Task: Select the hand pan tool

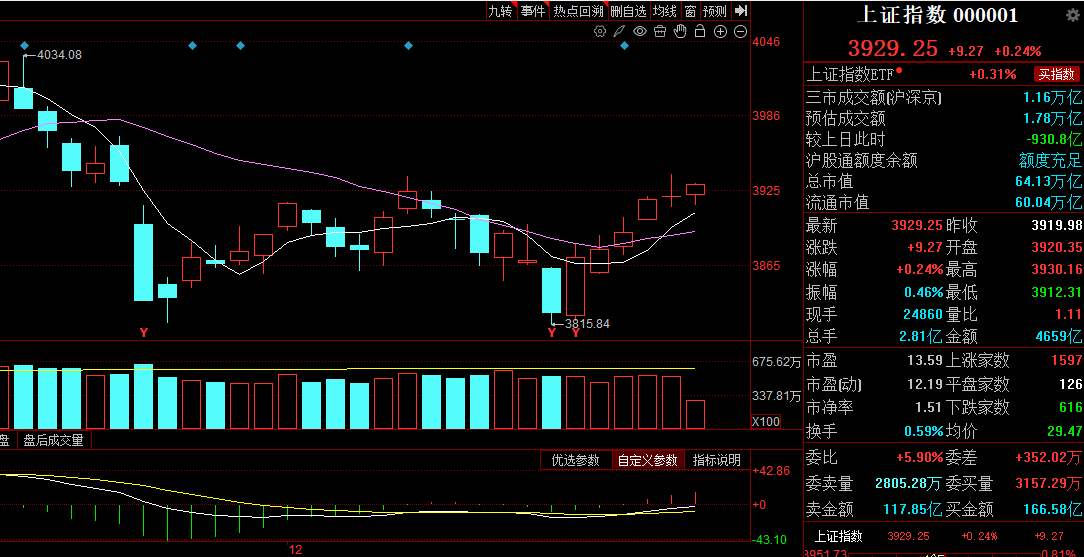Action: point(680,32)
